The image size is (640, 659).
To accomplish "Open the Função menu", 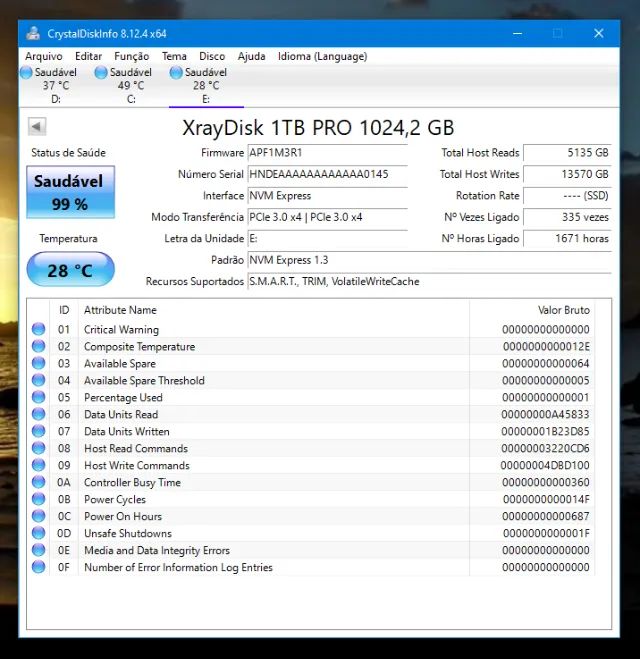I will [x=132, y=56].
